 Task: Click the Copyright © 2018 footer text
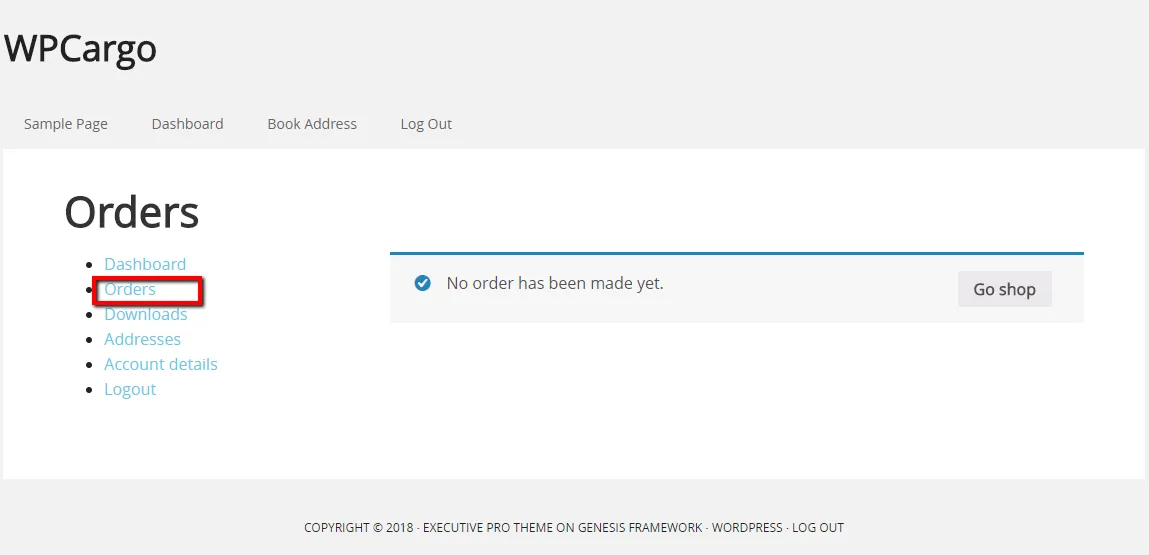(358, 527)
